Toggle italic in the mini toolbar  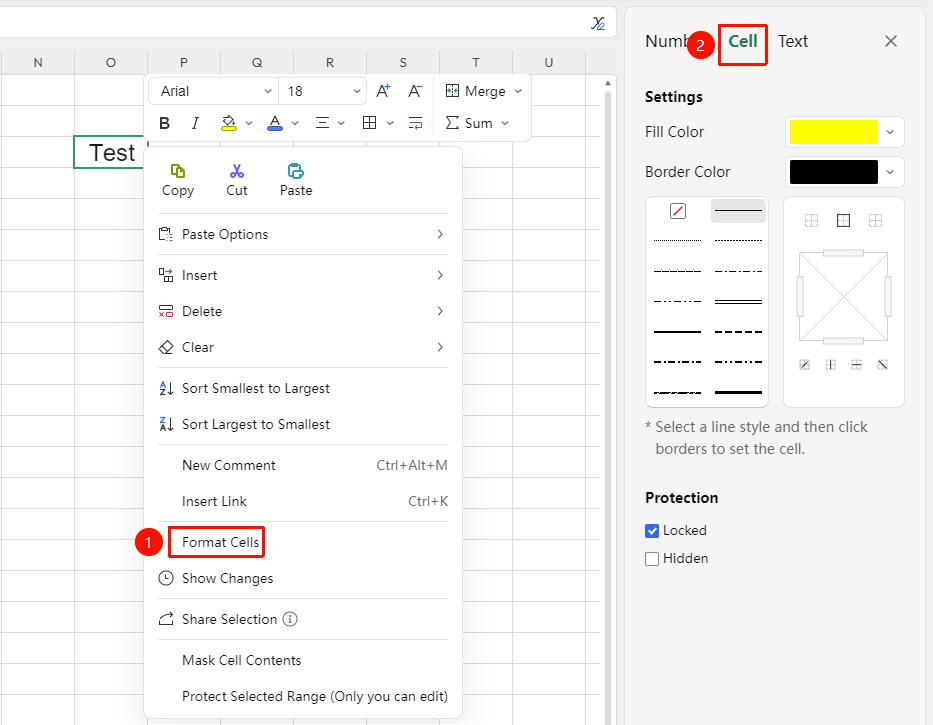click(x=195, y=123)
